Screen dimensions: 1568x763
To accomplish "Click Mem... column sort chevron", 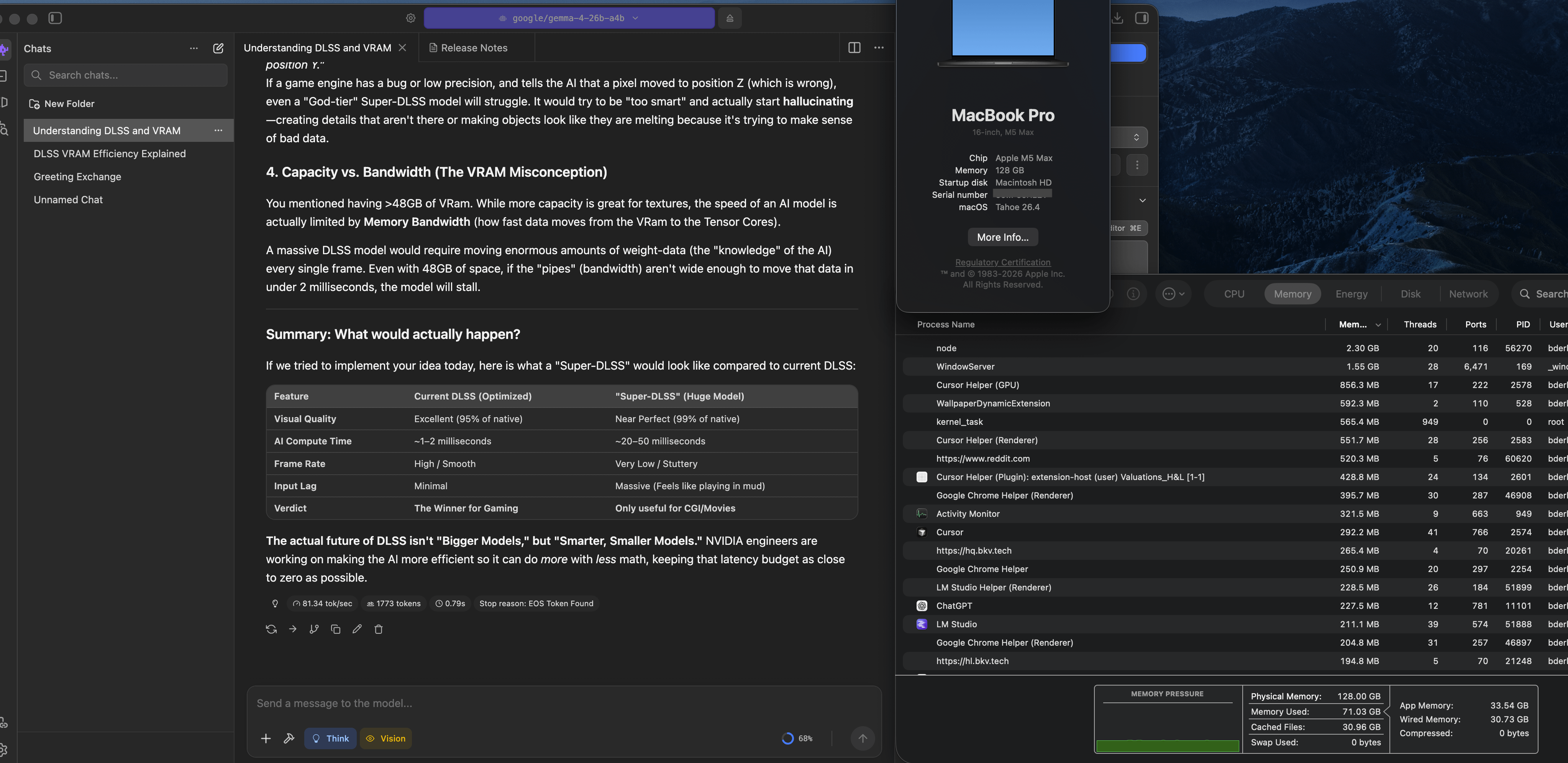I will [1378, 325].
